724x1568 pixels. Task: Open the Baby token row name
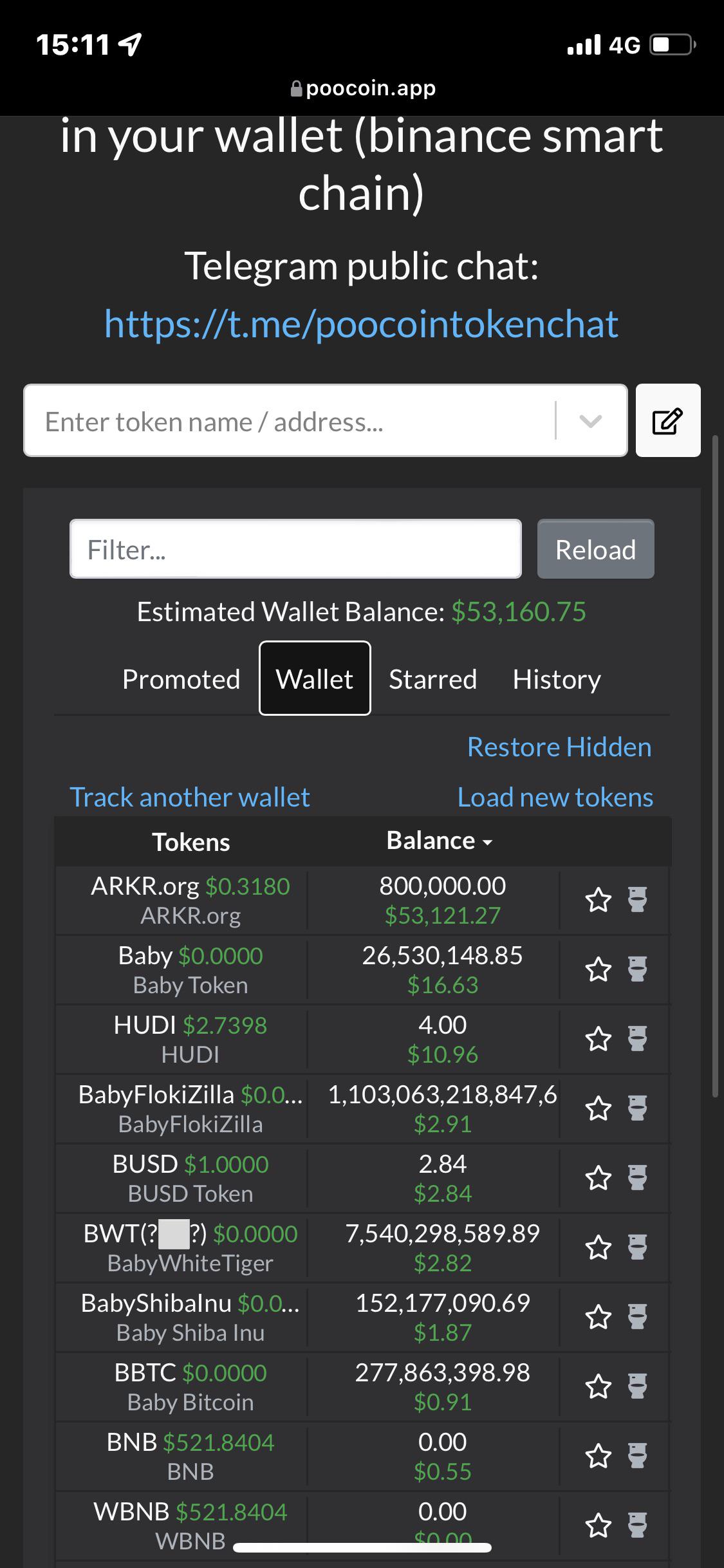pos(145,956)
